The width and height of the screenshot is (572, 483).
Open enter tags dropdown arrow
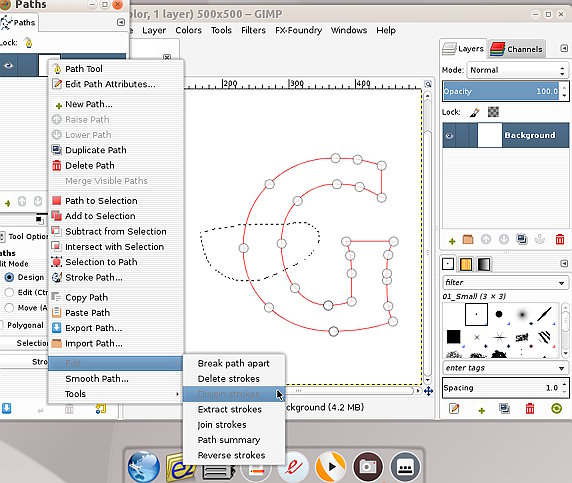click(561, 368)
